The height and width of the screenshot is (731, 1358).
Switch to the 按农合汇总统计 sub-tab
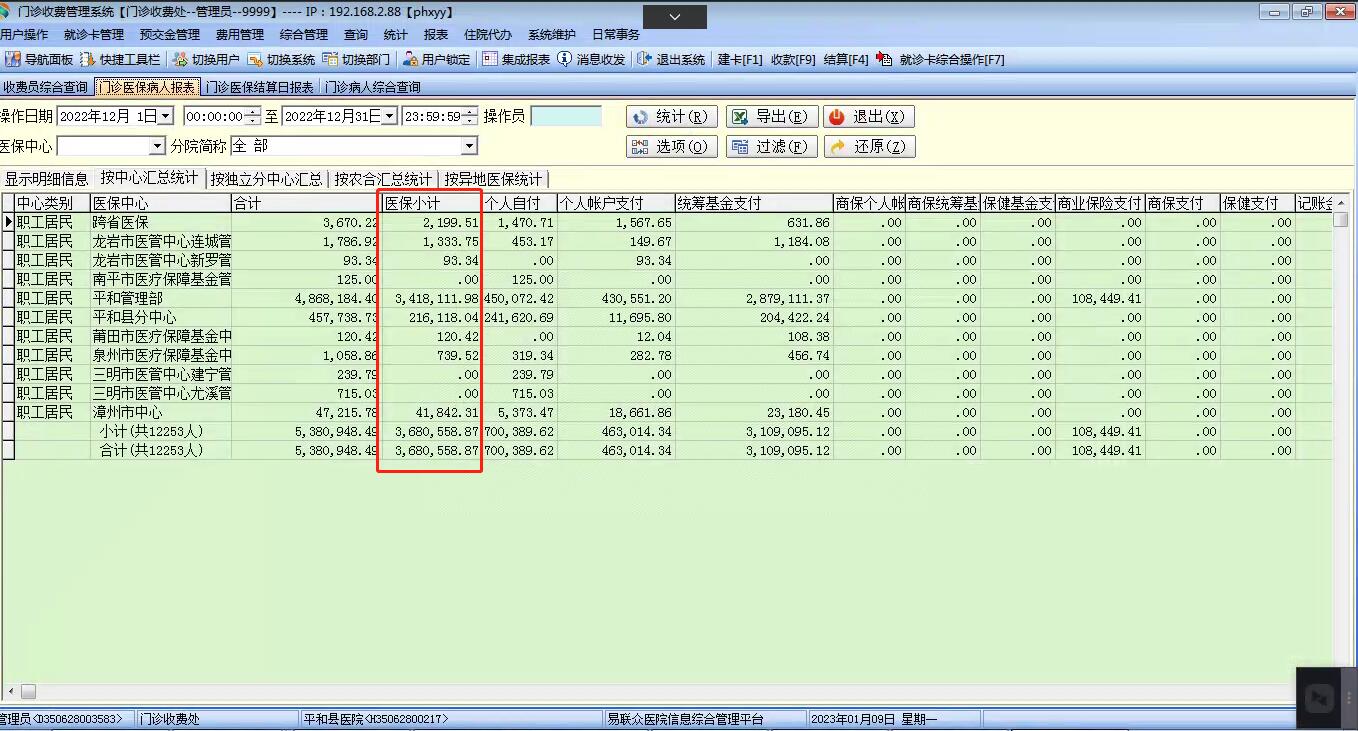tap(383, 179)
